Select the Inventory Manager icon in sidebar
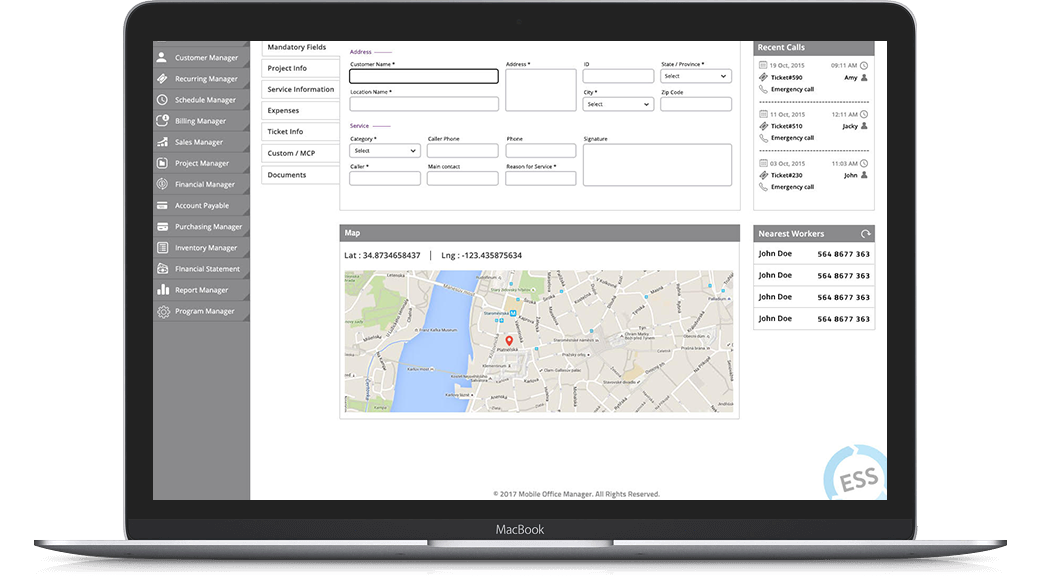This screenshot has width=1042, height=576. click(x=163, y=248)
